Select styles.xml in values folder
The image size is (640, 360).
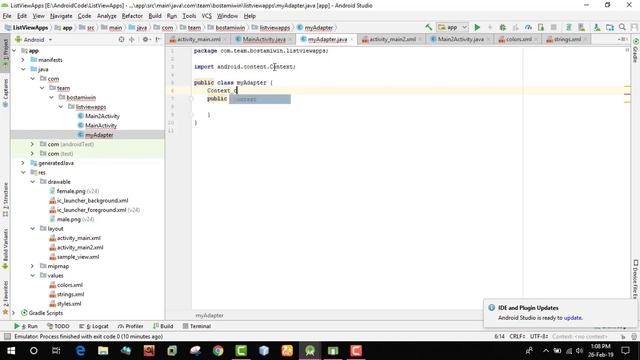pos(69,304)
